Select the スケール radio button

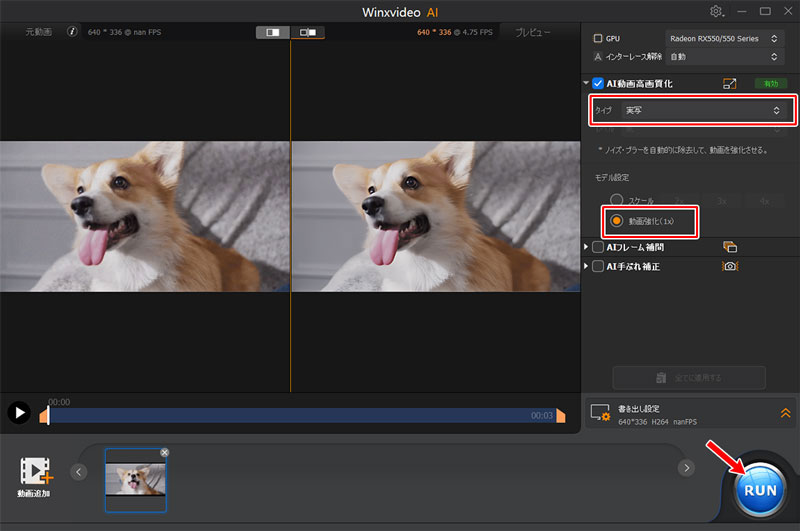coord(617,200)
